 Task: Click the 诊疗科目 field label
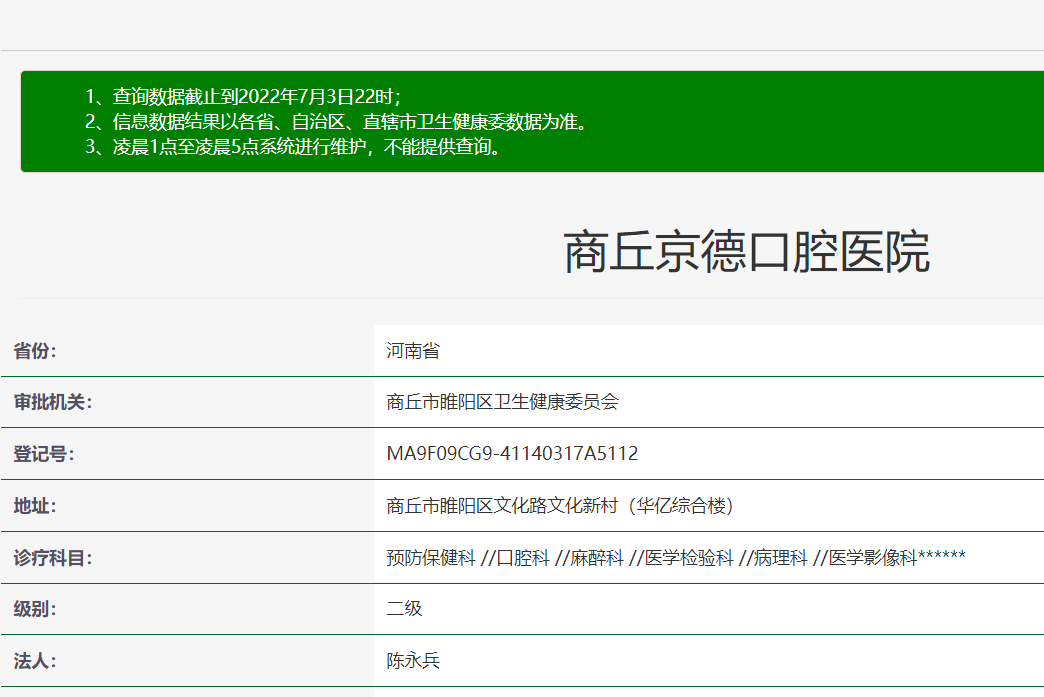tap(53, 558)
